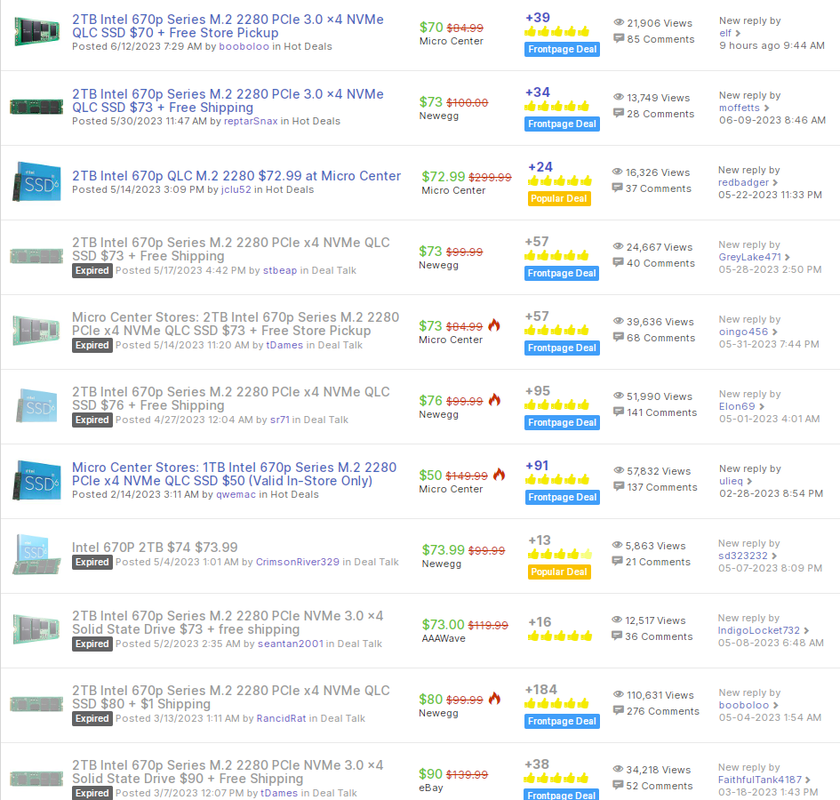Screen dimensions: 840x800
Task: Click the 28 Comments text
Action: pyautogui.click(x=661, y=114)
